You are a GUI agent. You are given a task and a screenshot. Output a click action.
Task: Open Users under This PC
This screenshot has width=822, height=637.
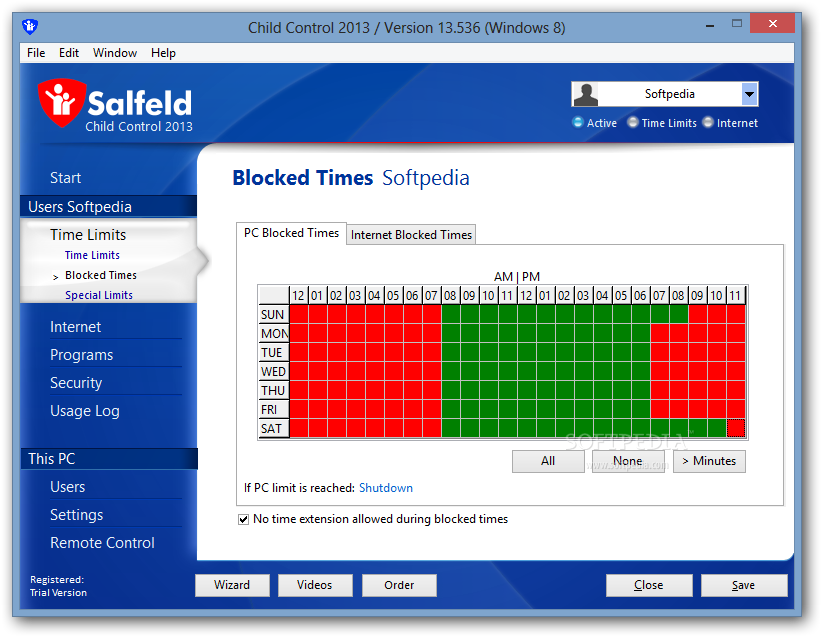[68, 487]
